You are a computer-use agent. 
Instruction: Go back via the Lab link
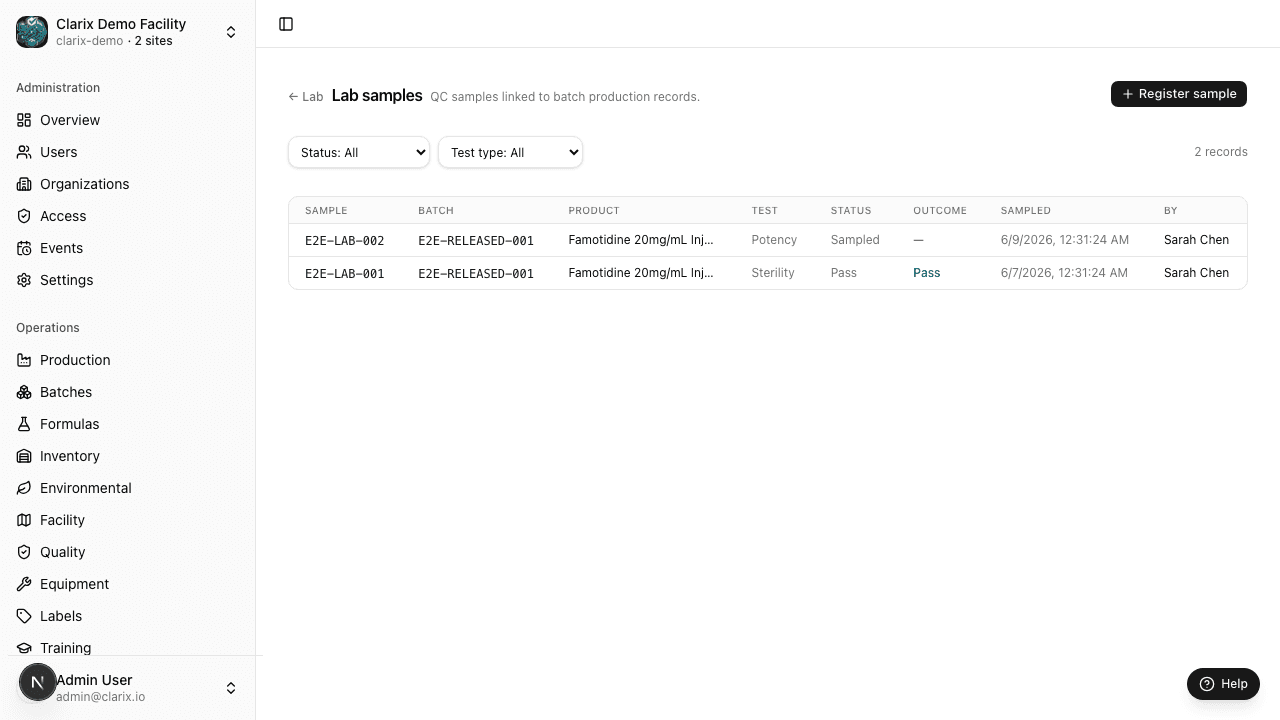[x=306, y=97]
